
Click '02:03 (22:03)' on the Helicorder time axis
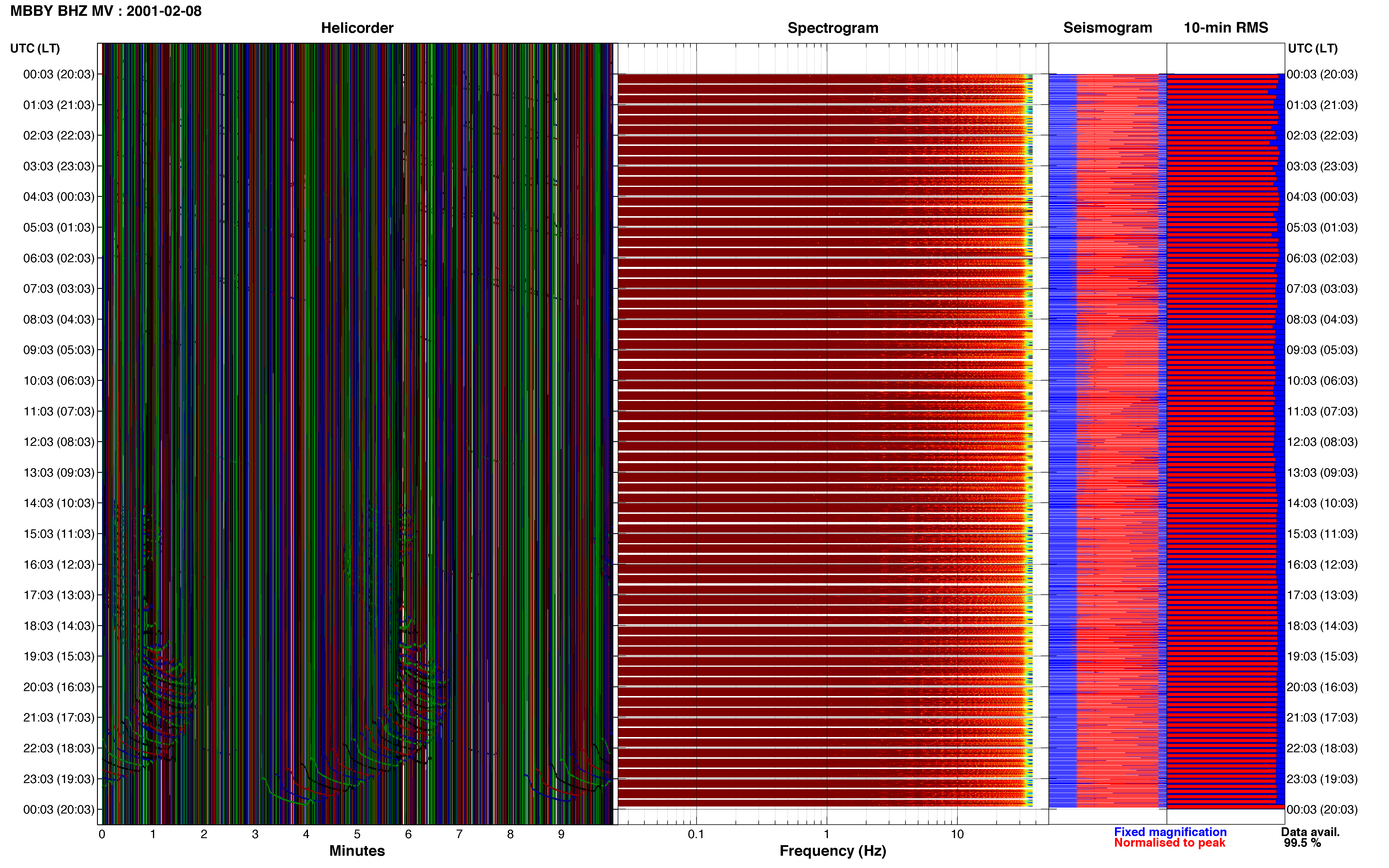pos(59,135)
